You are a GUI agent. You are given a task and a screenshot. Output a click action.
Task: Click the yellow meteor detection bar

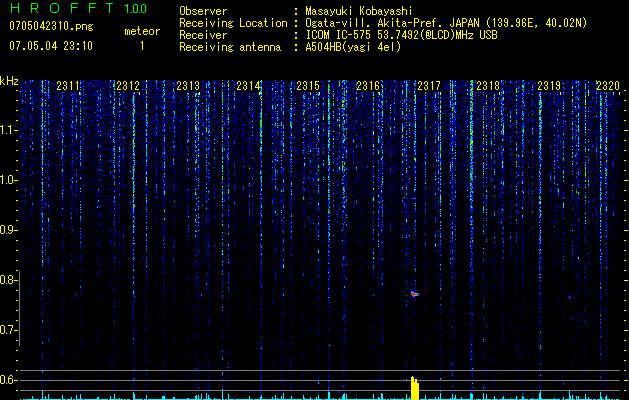pos(415,388)
